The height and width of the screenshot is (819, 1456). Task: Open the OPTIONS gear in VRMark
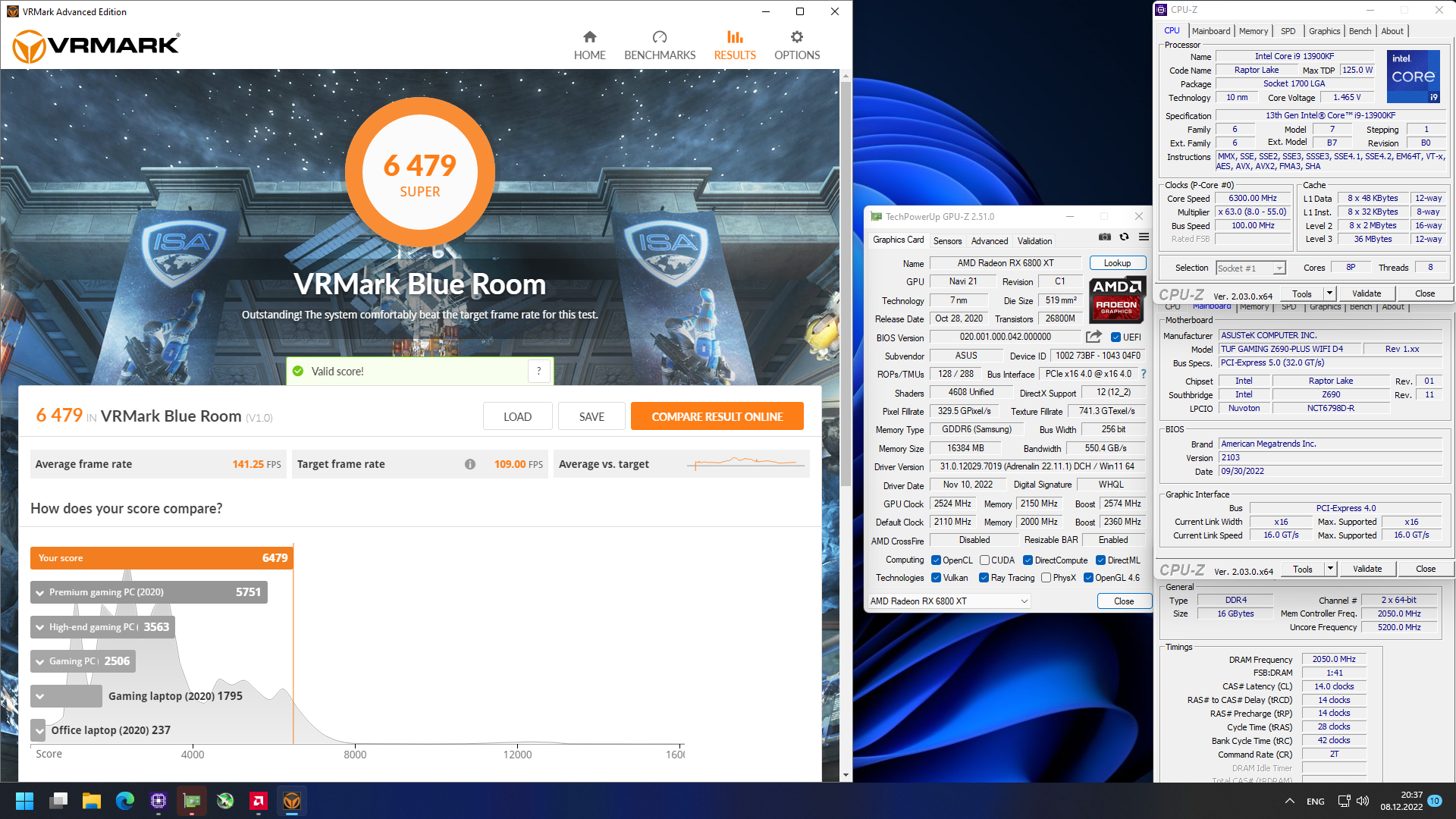click(x=796, y=37)
